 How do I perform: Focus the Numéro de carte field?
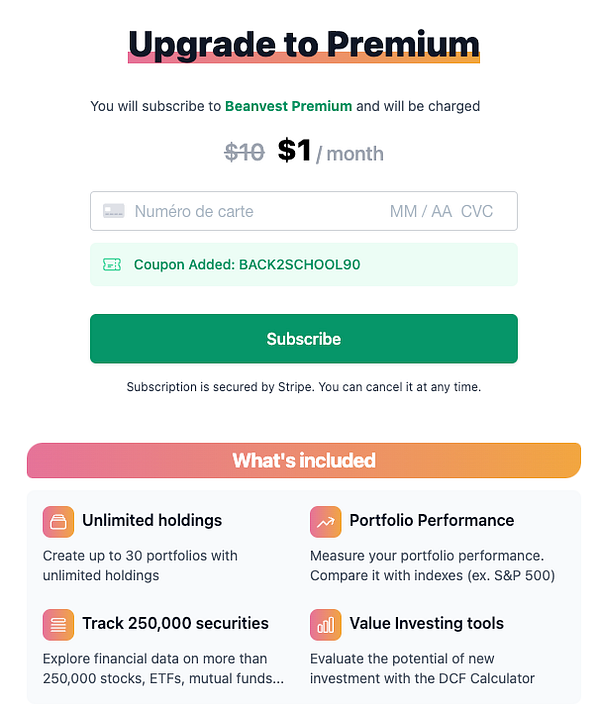click(240, 211)
